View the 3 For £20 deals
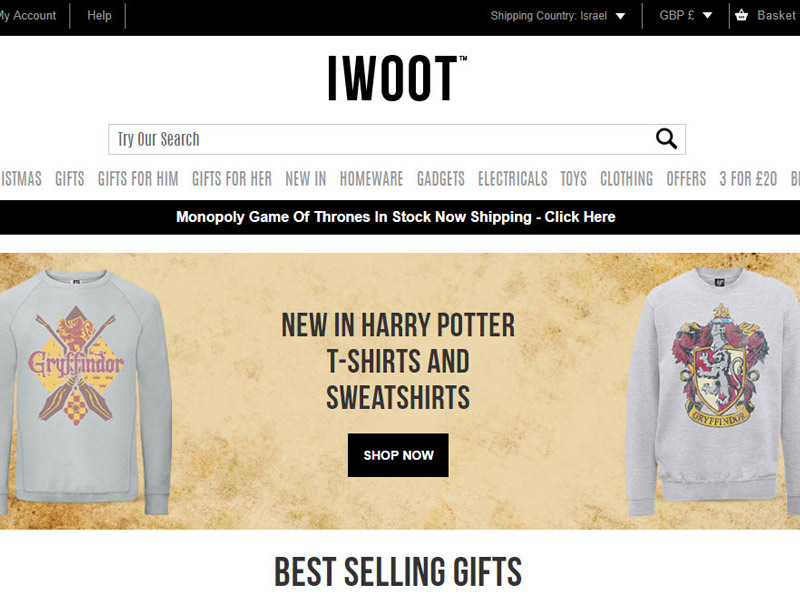 point(748,179)
